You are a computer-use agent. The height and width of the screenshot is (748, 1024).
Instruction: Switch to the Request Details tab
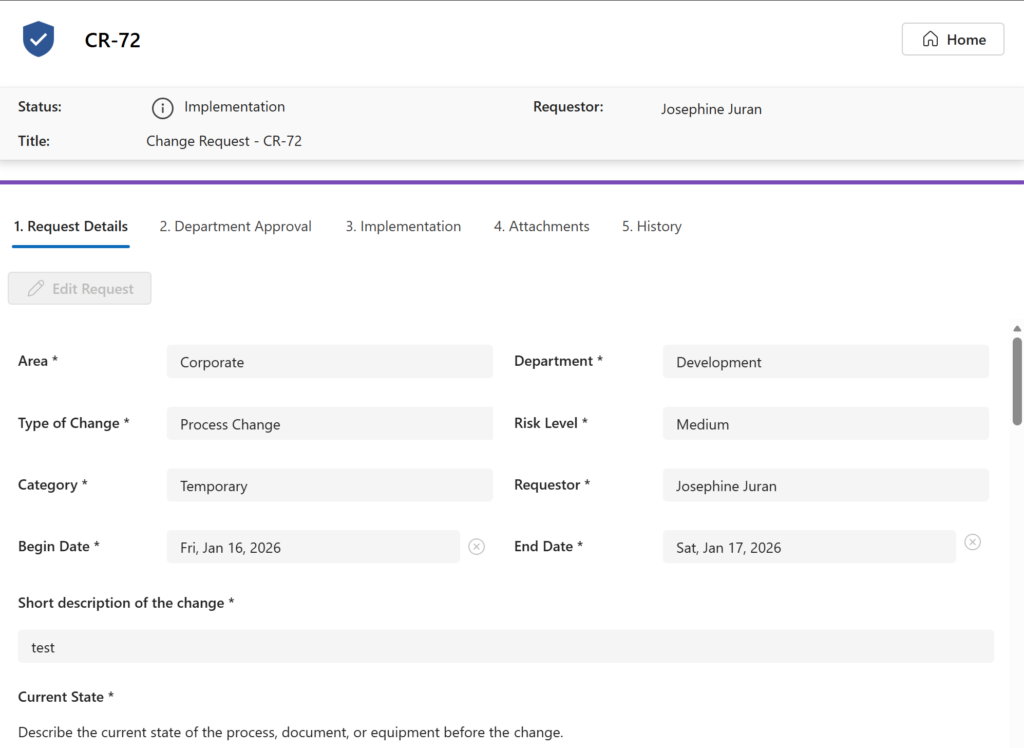[71, 227]
